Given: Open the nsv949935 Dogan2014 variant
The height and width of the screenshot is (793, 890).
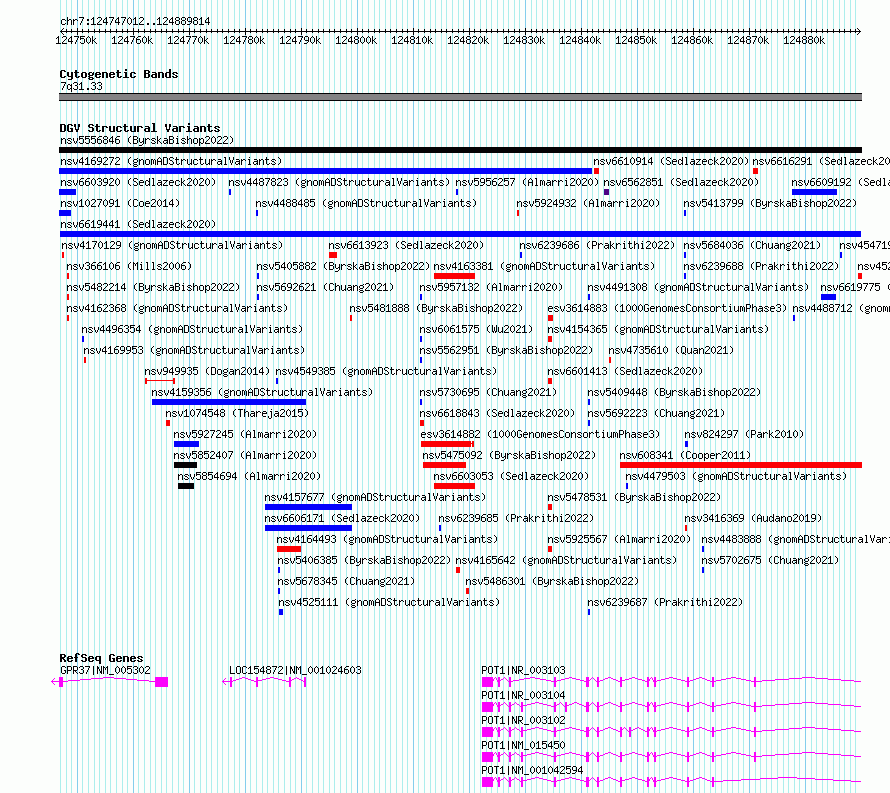Looking at the screenshot, I should coord(207,371).
